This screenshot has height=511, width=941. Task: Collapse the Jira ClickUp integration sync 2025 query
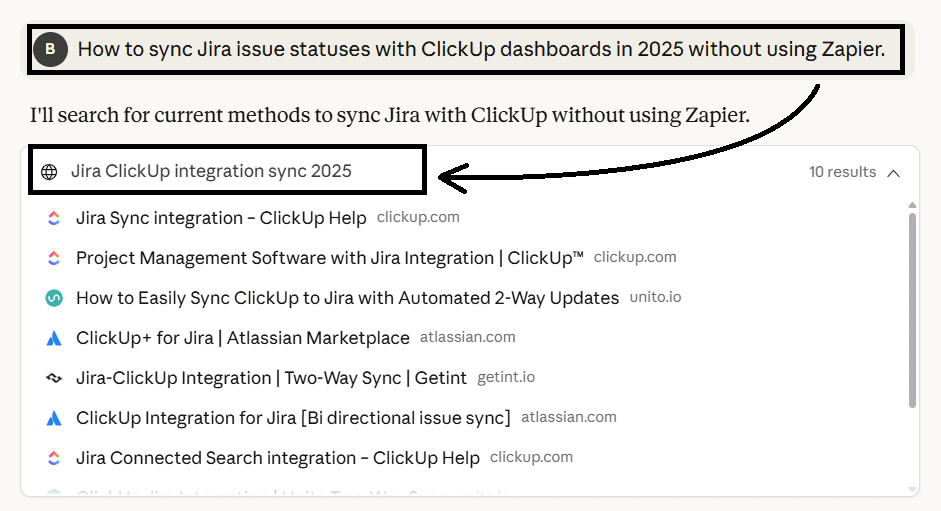click(211, 171)
